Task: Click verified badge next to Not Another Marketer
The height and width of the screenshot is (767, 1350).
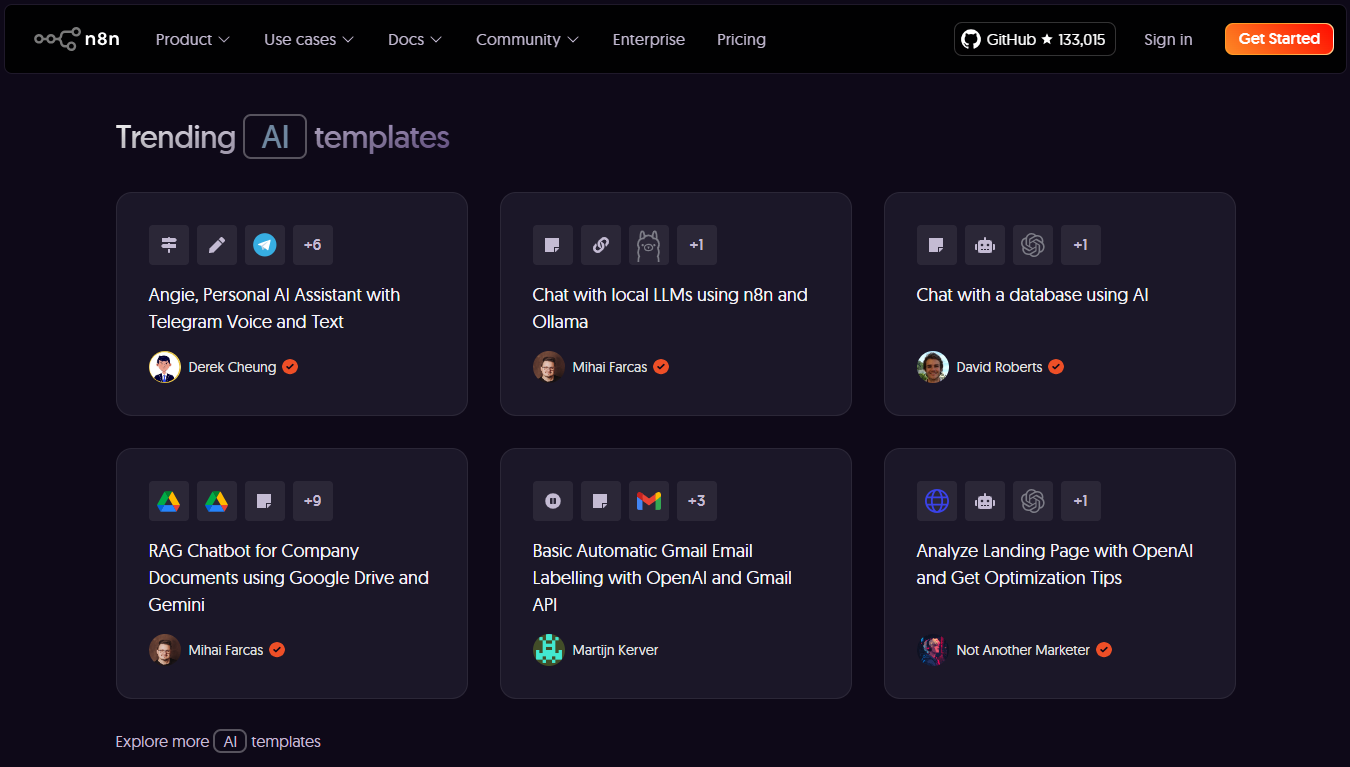Action: click(x=1104, y=650)
